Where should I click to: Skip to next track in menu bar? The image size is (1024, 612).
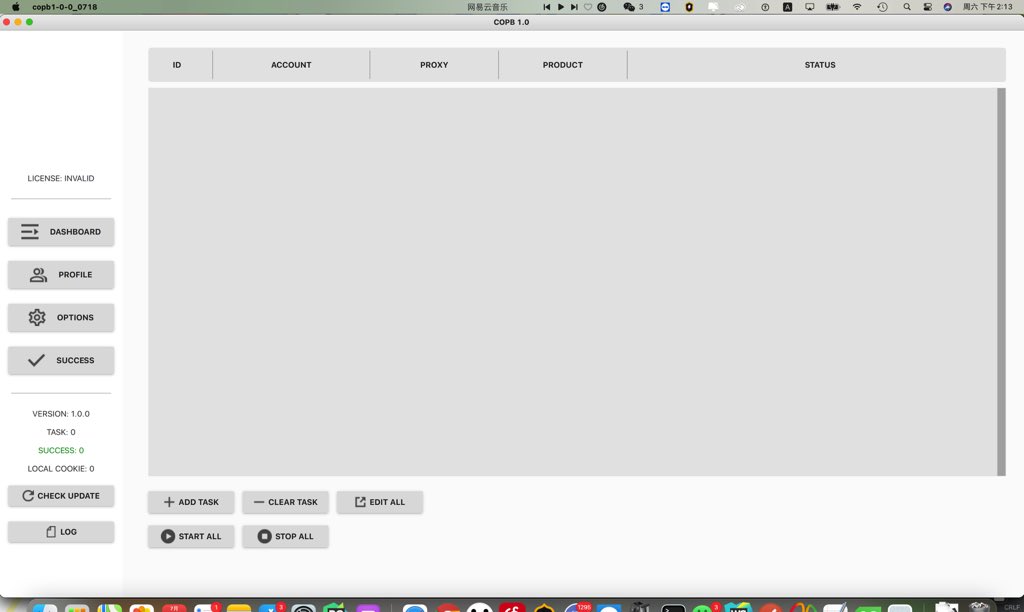574,7
